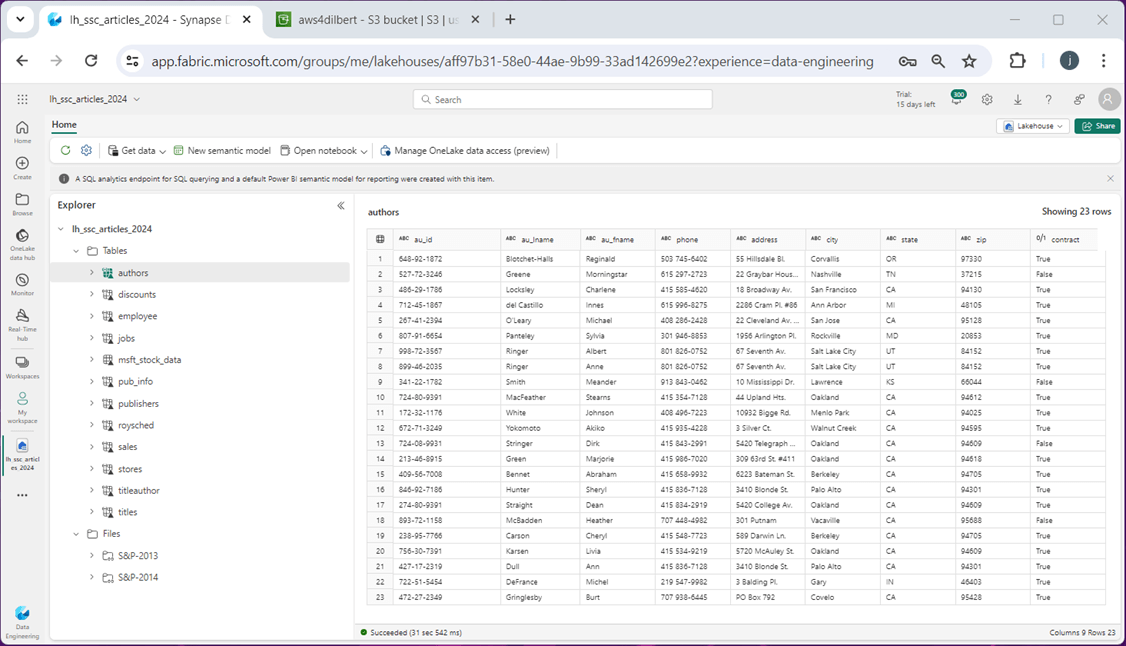Collapse the Tables section
Image resolution: width=1126 pixels, height=646 pixels.
tap(75, 251)
